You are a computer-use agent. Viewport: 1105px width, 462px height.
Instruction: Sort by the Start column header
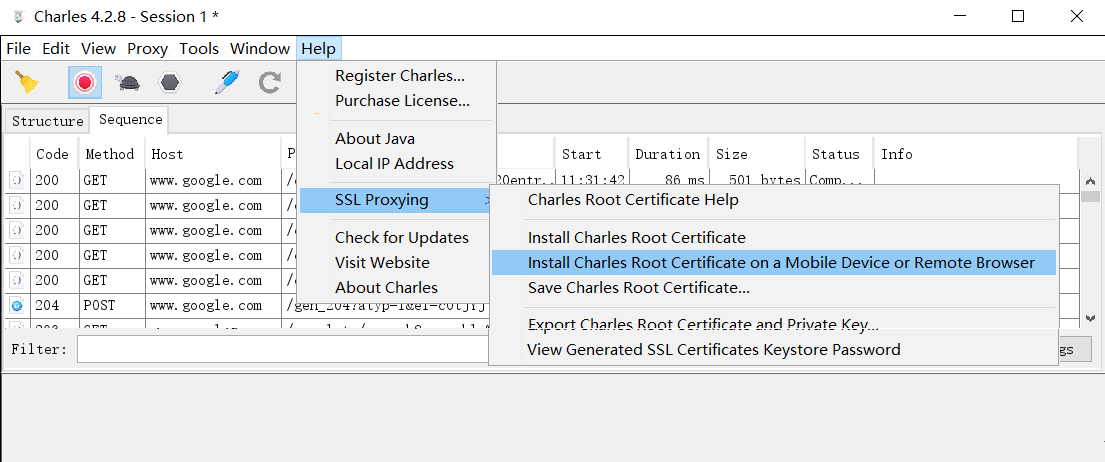(x=591, y=154)
